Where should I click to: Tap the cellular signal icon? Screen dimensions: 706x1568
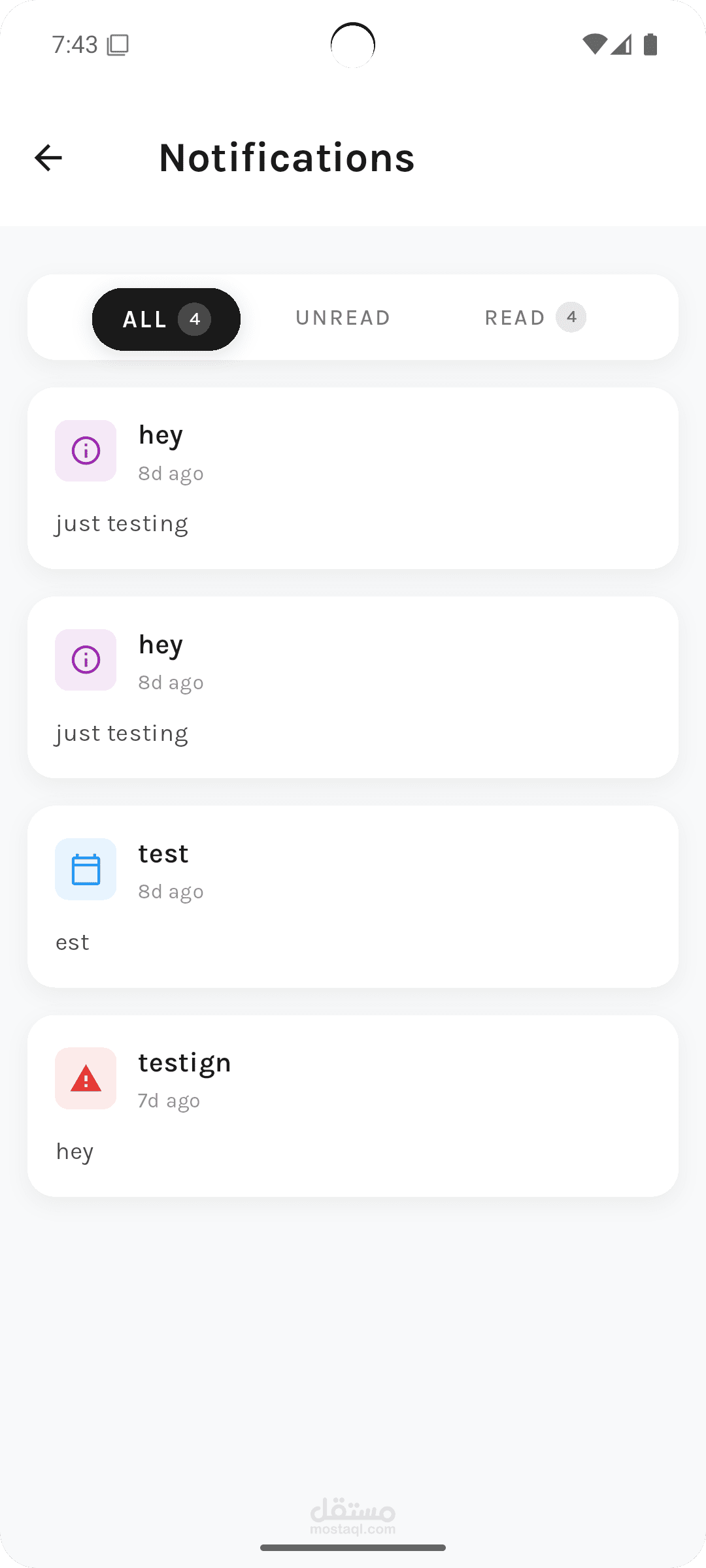point(622,44)
